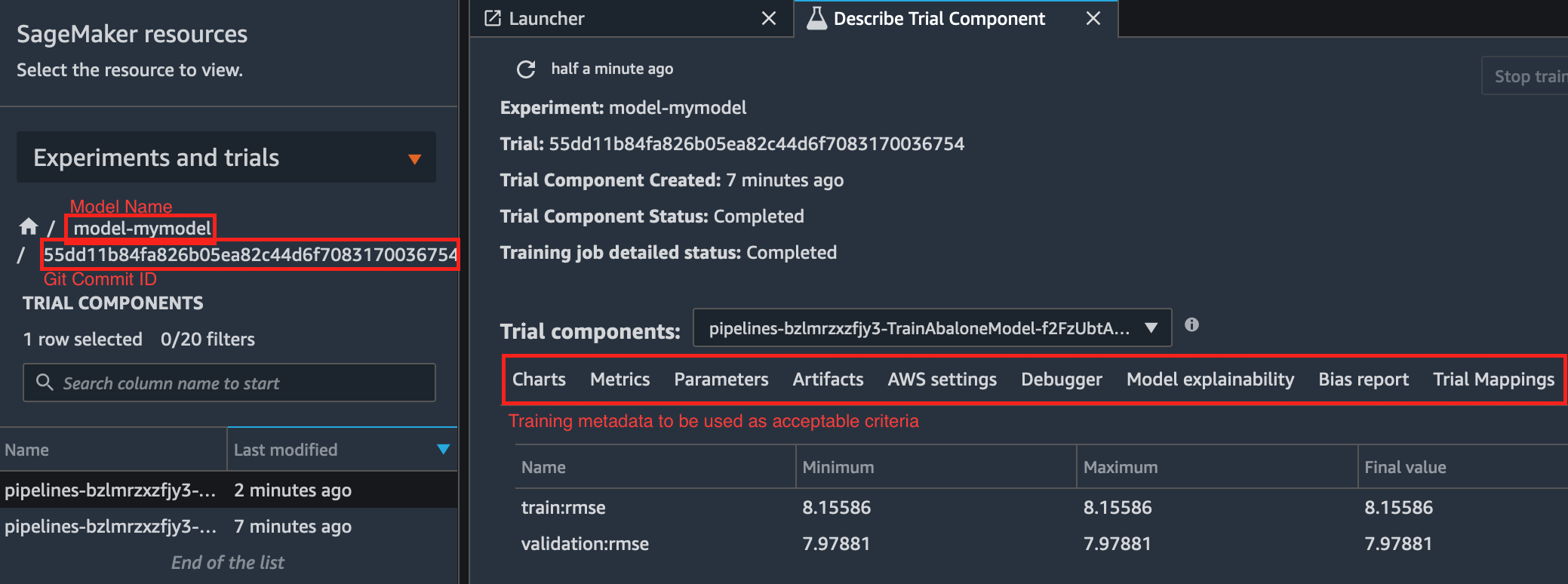Click the trial ID breadcrumb link
The width and height of the screenshot is (1568, 584).
coord(251,254)
